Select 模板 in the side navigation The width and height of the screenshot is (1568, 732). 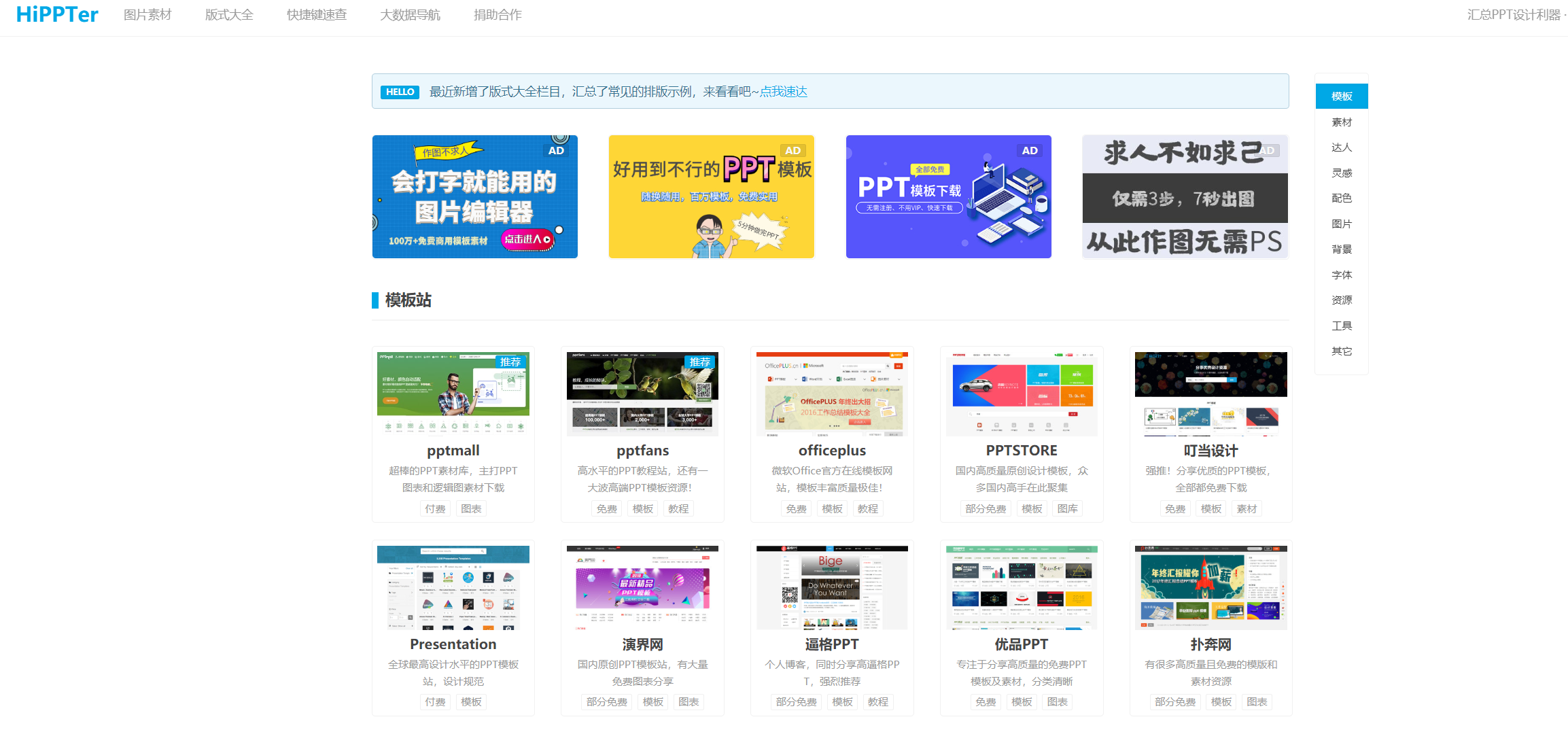pyautogui.click(x=1342, y=97)
